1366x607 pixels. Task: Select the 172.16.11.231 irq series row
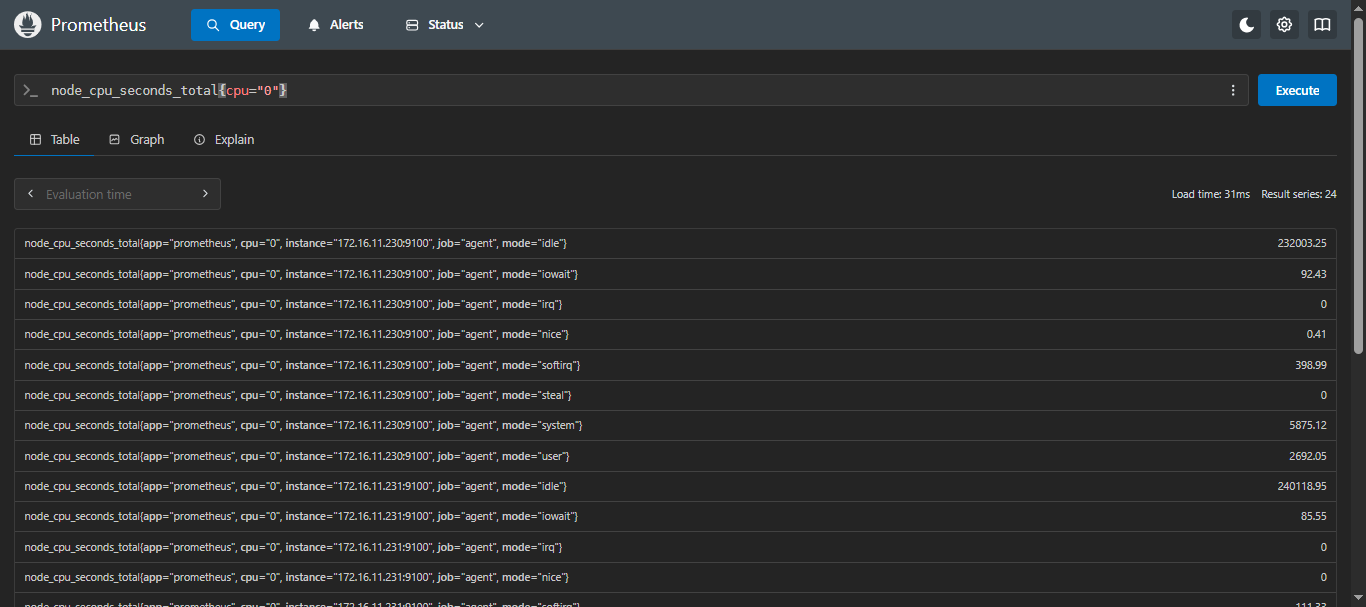(x=675, y=547)
